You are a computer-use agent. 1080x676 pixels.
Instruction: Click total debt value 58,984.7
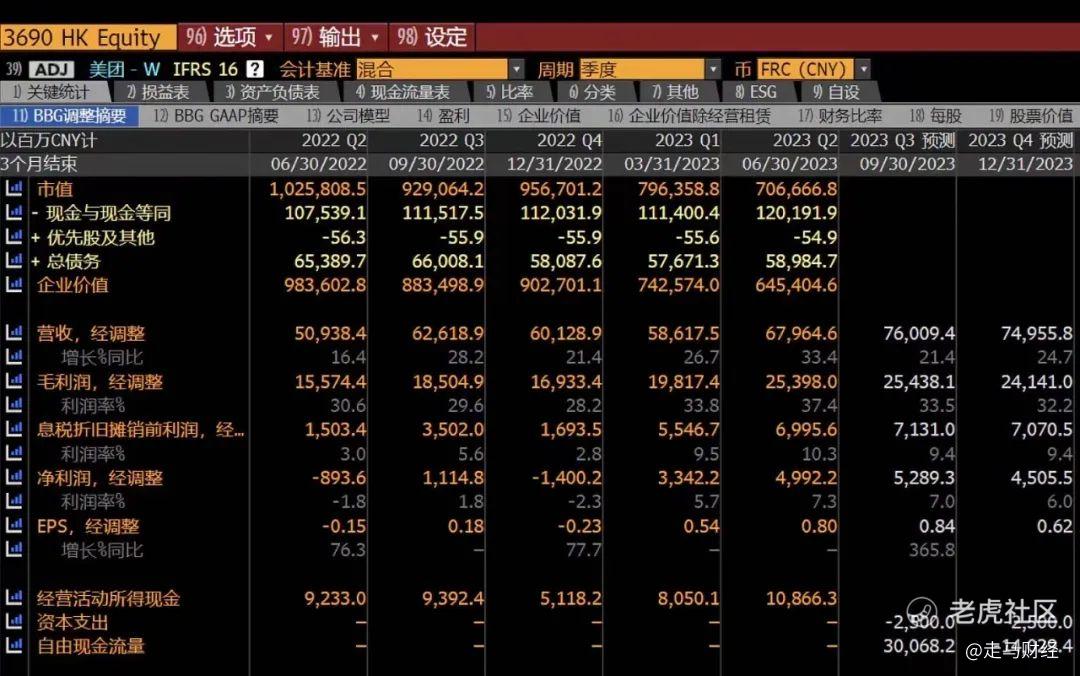(x=801, y=261)
